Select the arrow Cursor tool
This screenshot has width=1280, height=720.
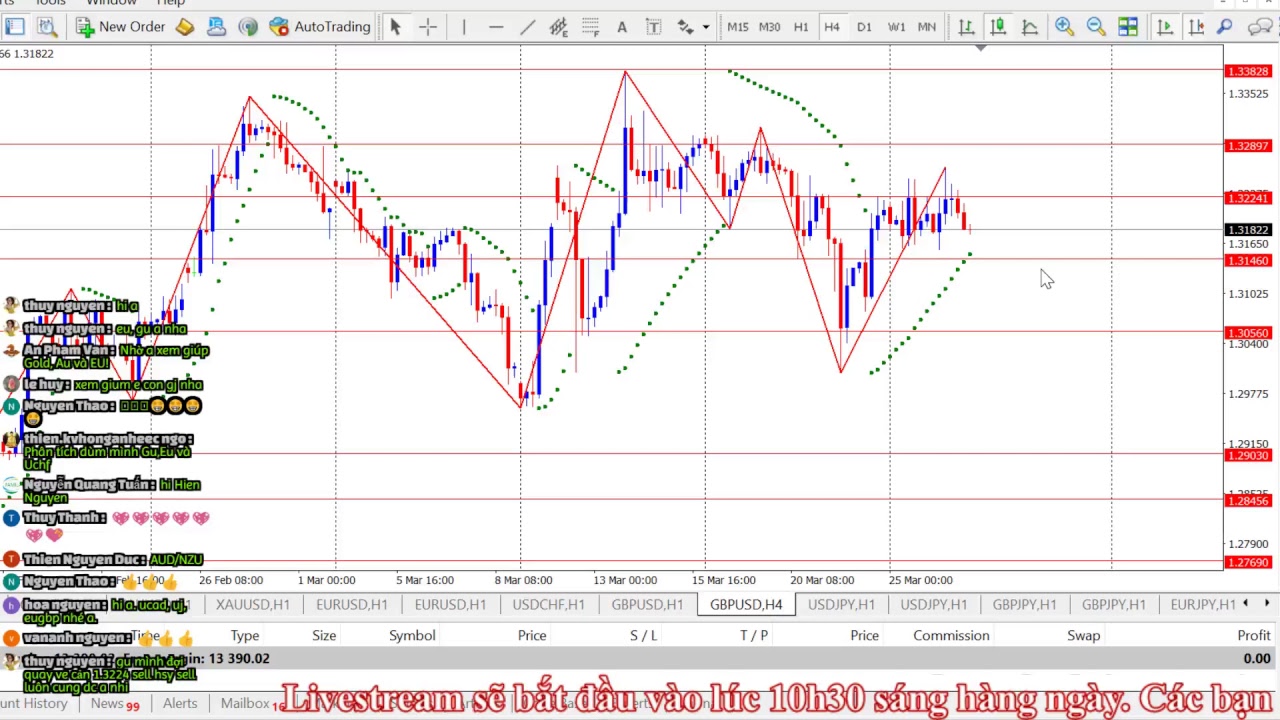tap(395, 27)
